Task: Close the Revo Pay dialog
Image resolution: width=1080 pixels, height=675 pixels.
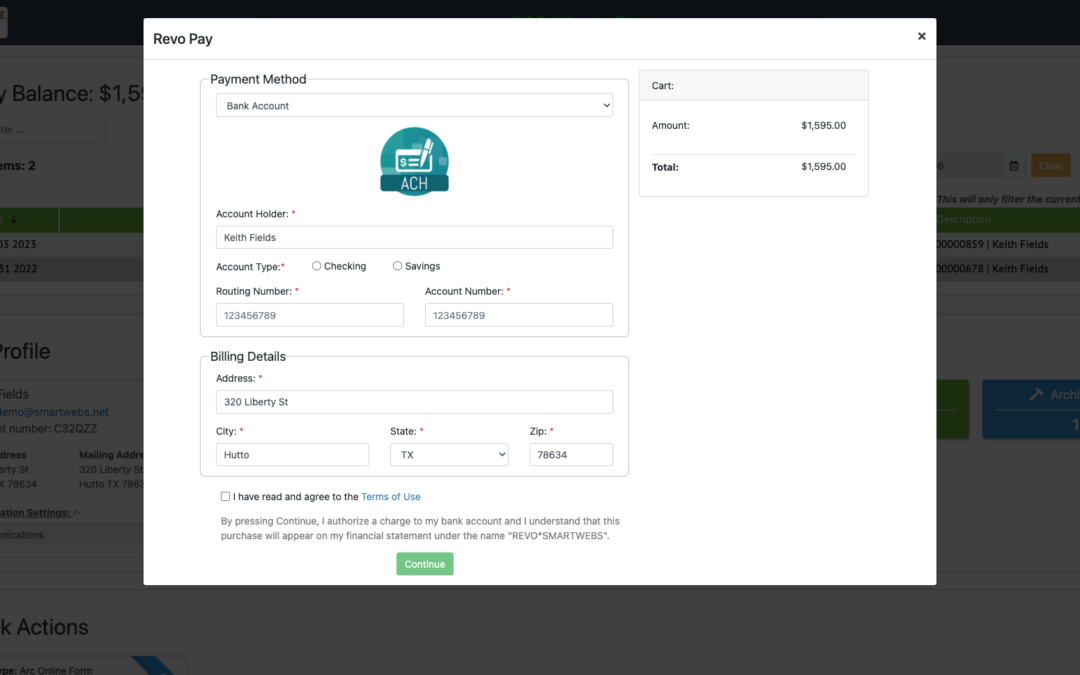Action: pyautogui.click(x=921, y=36)
